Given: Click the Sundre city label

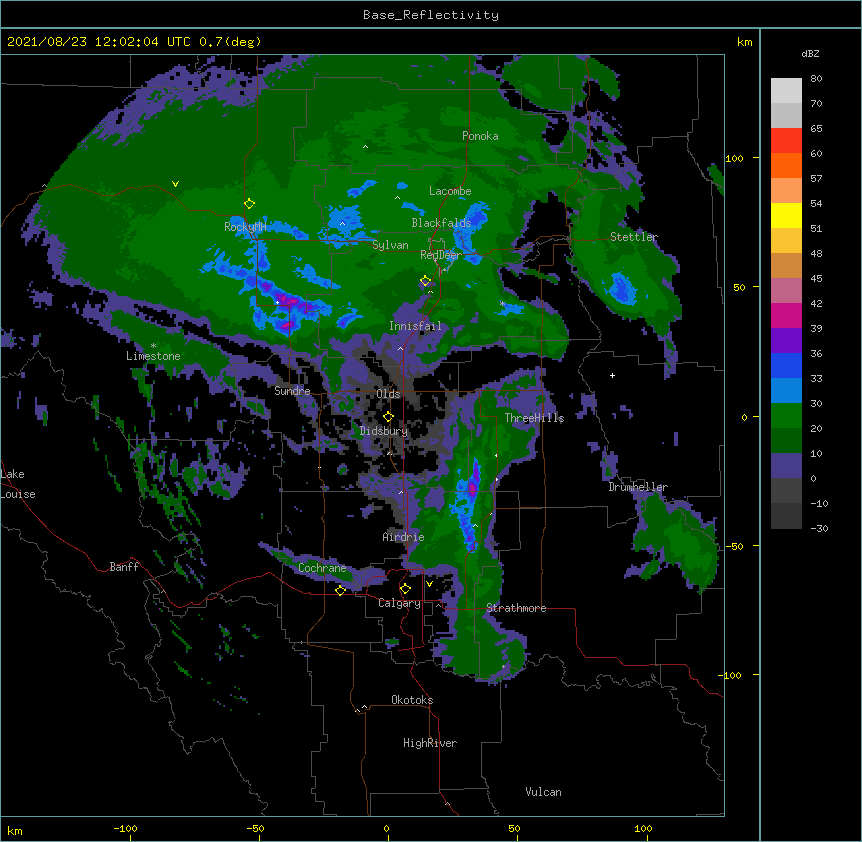Looking at the screenshot, I should [292, 391].
